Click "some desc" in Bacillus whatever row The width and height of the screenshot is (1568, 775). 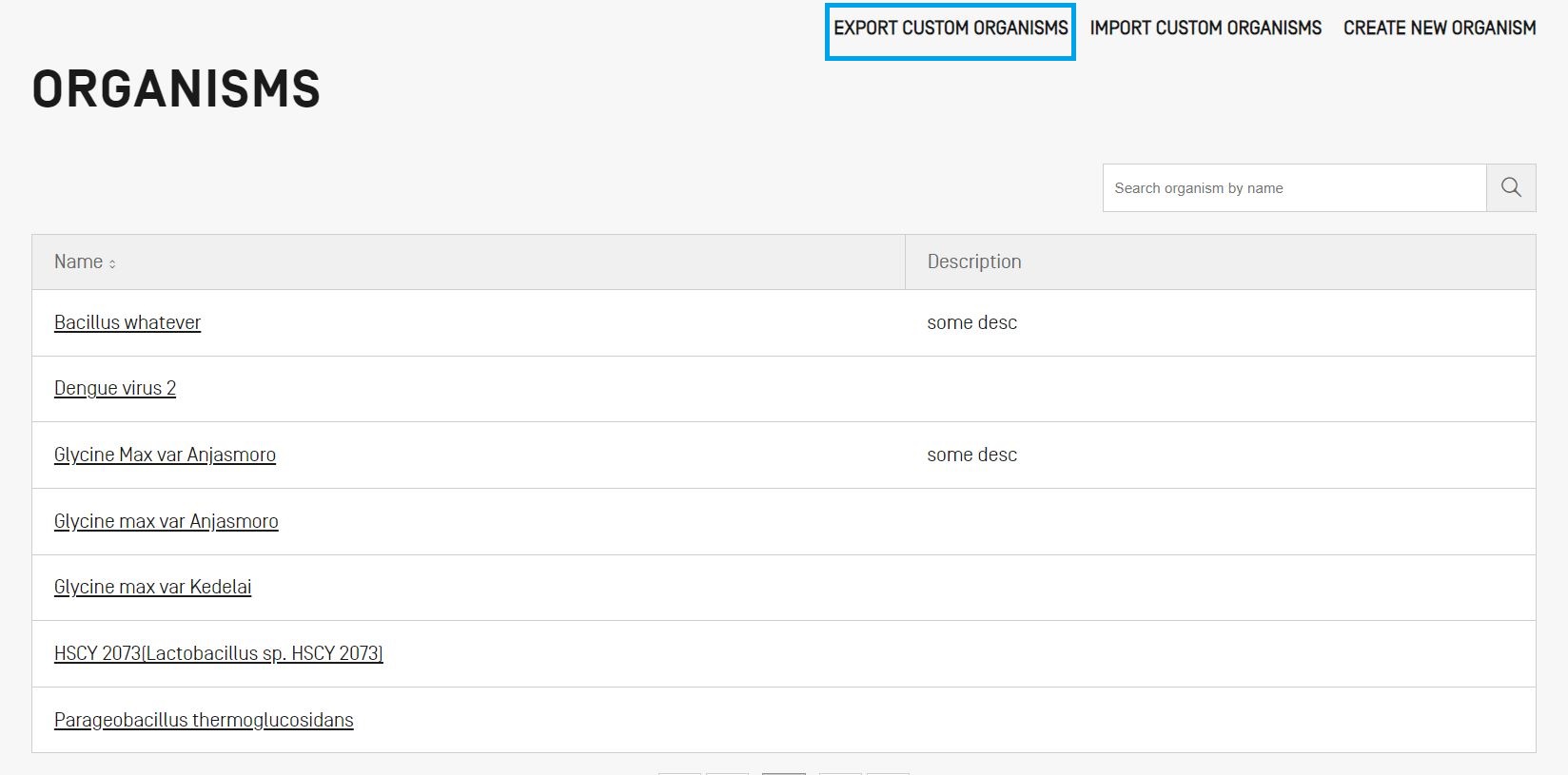click(x=971, y=322)
